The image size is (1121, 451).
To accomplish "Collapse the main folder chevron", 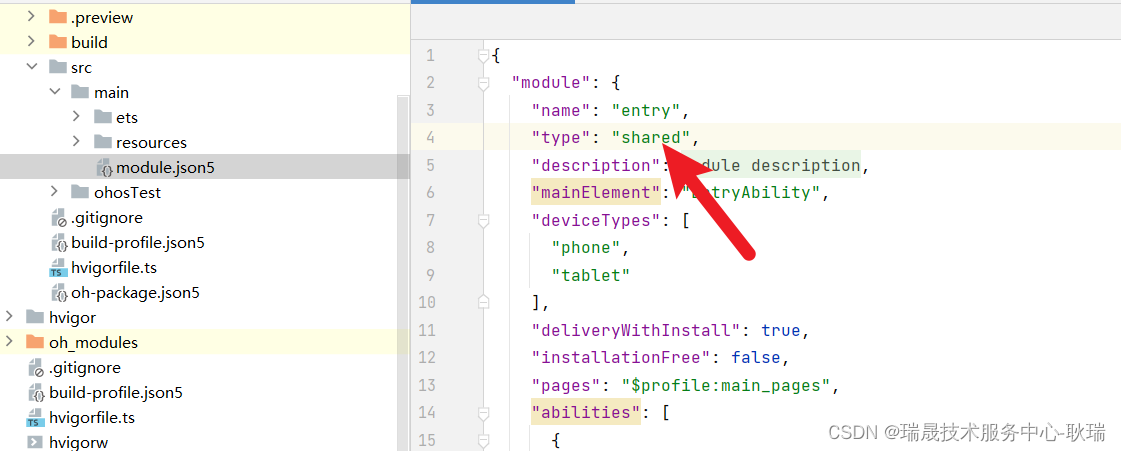I will [54, 91].
